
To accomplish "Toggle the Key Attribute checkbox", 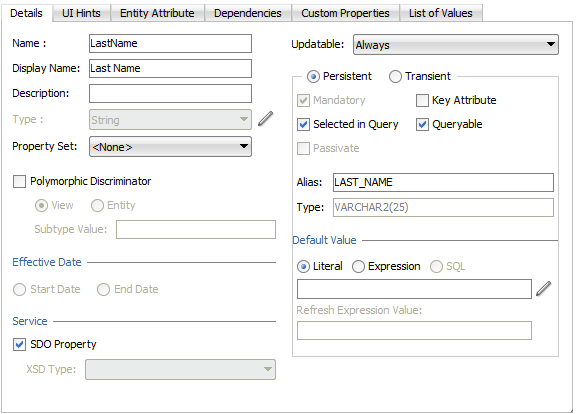I will click(422, 100).
